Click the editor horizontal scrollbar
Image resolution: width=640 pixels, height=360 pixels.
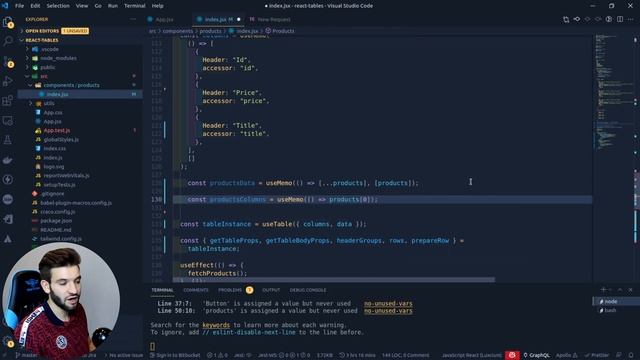(x=334, y=280)
